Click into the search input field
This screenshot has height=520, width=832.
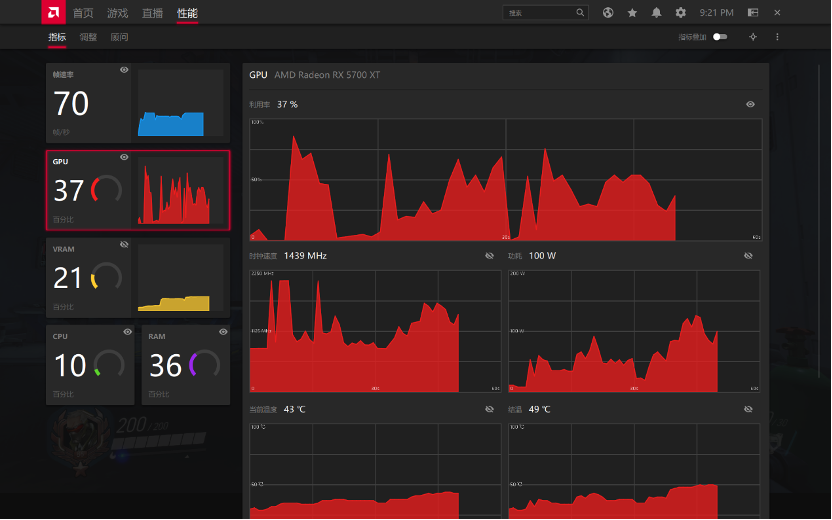click(539, 13)
